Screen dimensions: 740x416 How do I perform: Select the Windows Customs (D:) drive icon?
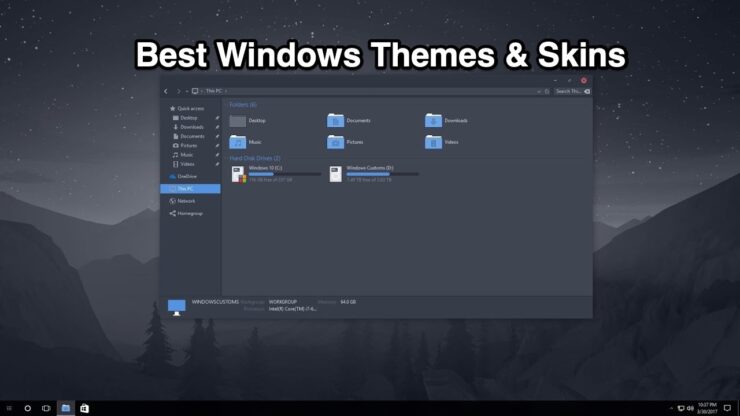336,174
